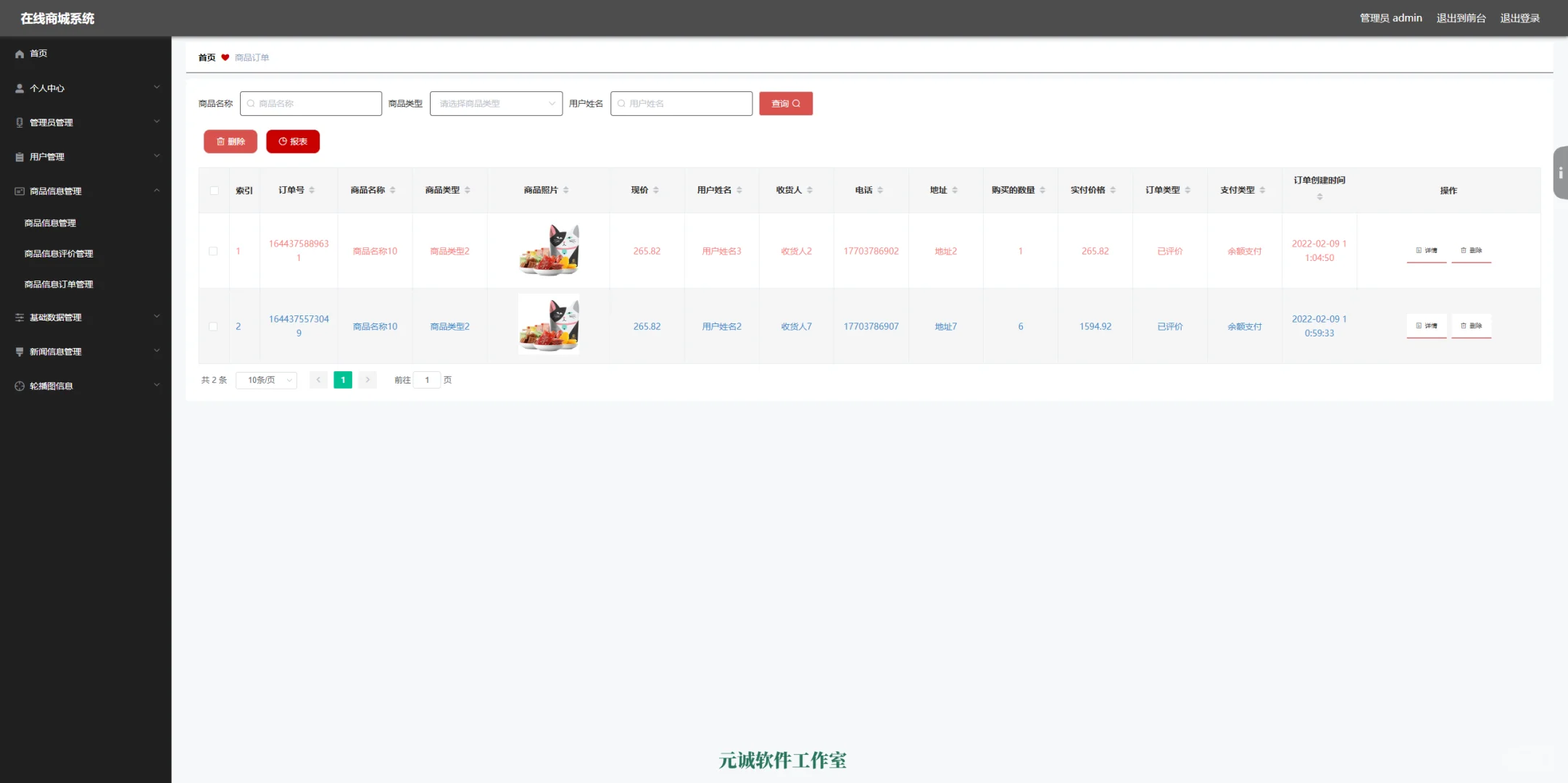Image resolution: width=1568 pixels, height=783 pixels.
Task: Open 商品信息订单管理 submenu item
Action: 59,284
